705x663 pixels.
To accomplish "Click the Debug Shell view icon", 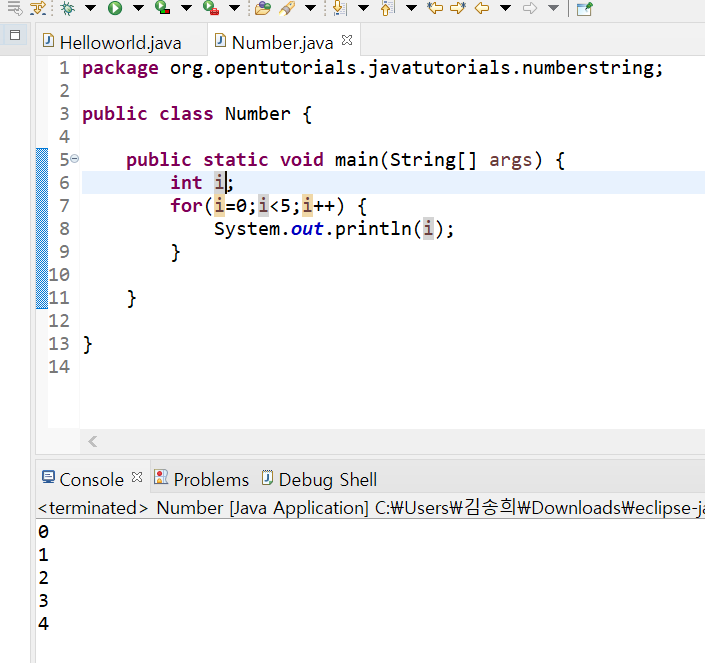I will point(268,477).
